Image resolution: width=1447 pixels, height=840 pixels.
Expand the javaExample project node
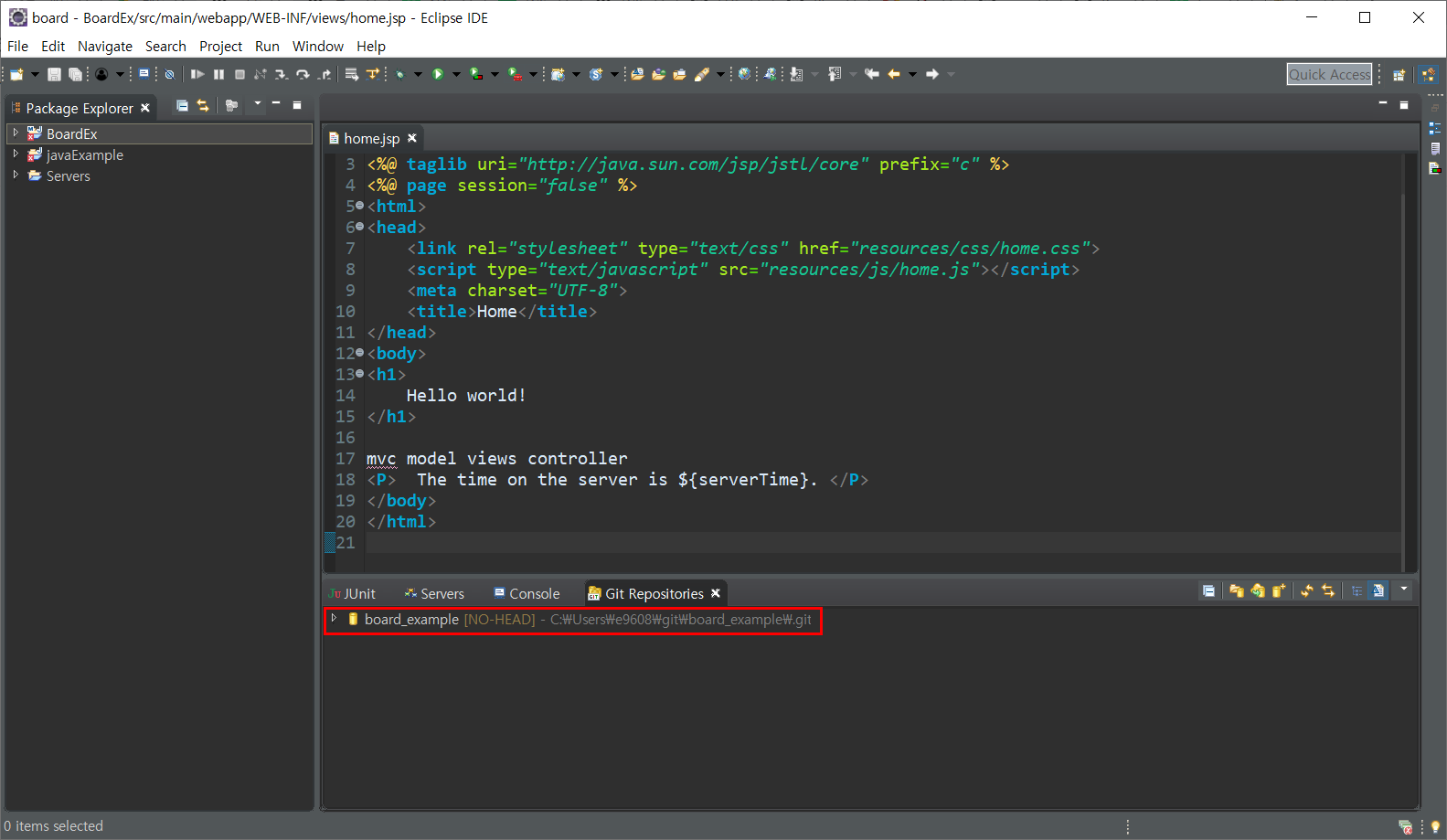pos(16,154)
